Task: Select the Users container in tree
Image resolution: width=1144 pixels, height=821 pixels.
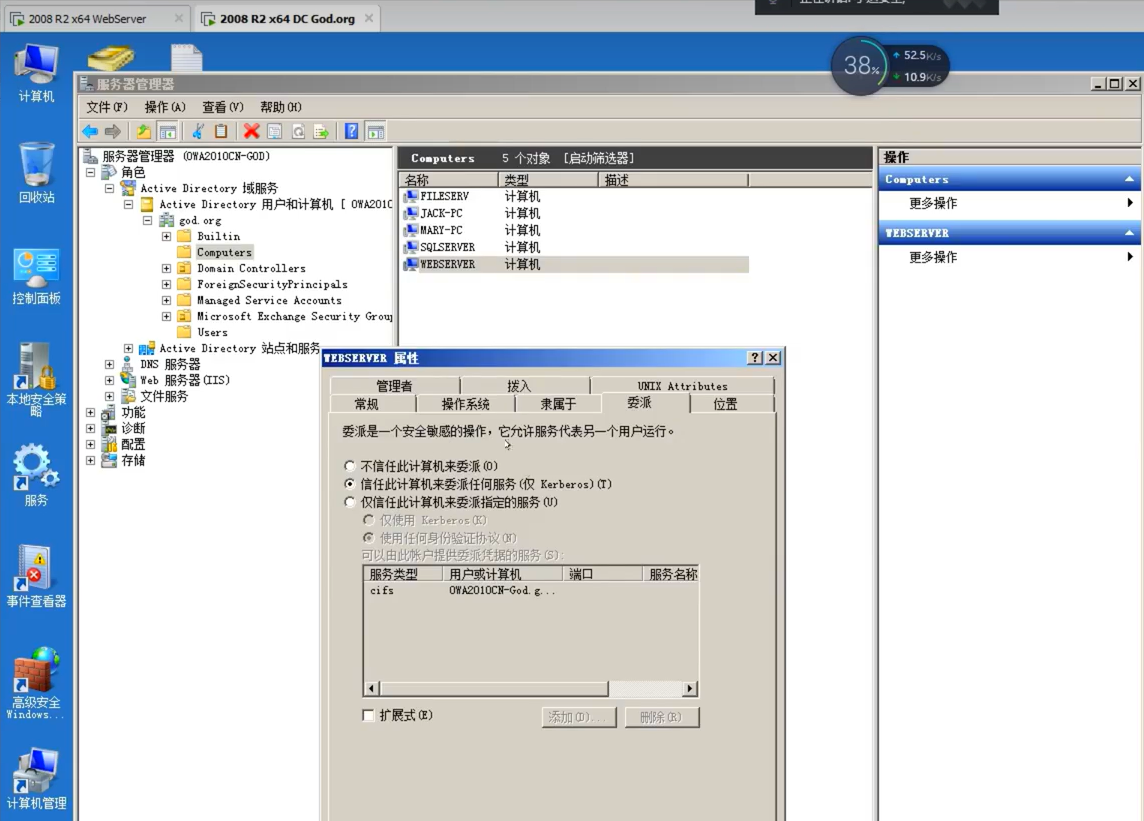Action: click(211, 332)
